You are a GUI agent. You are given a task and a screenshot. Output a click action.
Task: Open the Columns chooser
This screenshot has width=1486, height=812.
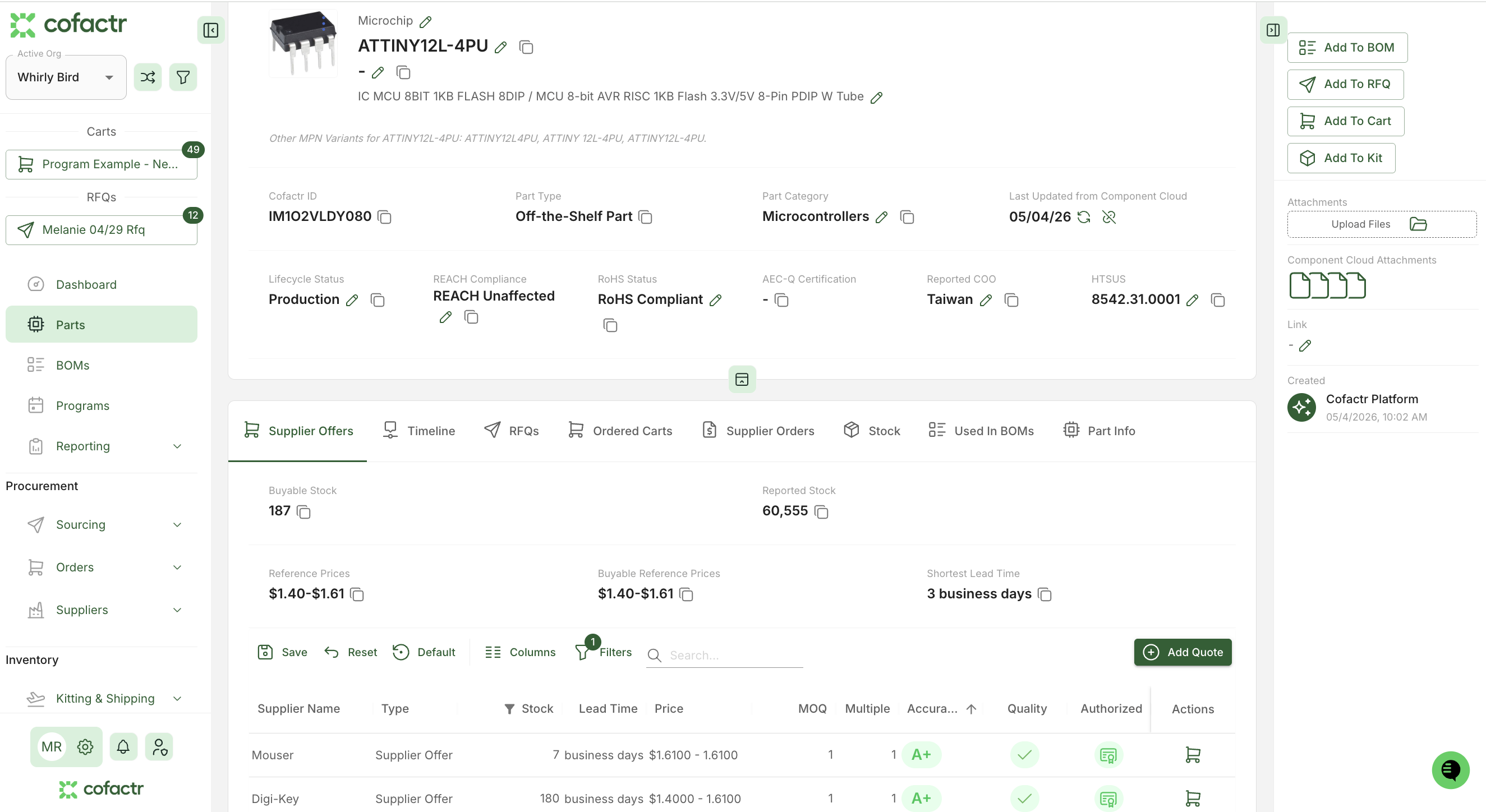[520, 653]
